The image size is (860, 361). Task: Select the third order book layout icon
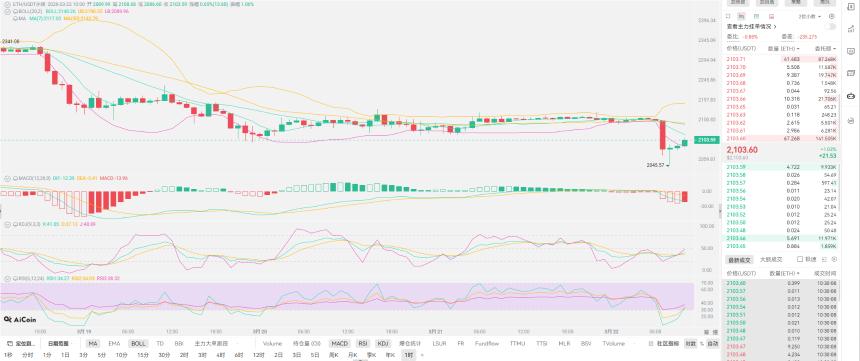[x=756, y=16]
